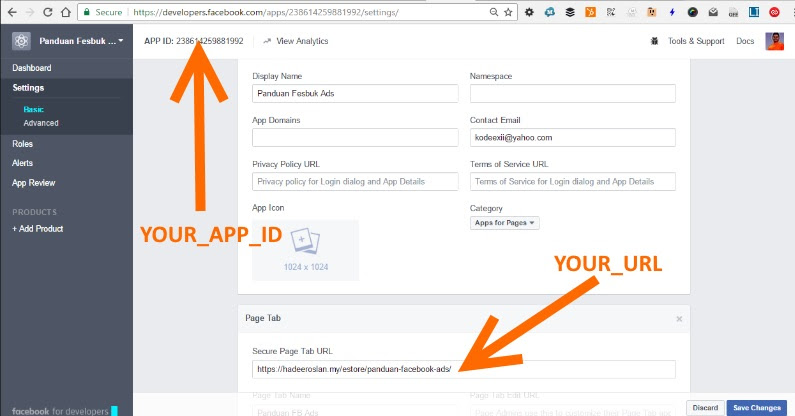Click Save Changes button
The width and height of the screenshot is (795, 416).
point(756,408)
